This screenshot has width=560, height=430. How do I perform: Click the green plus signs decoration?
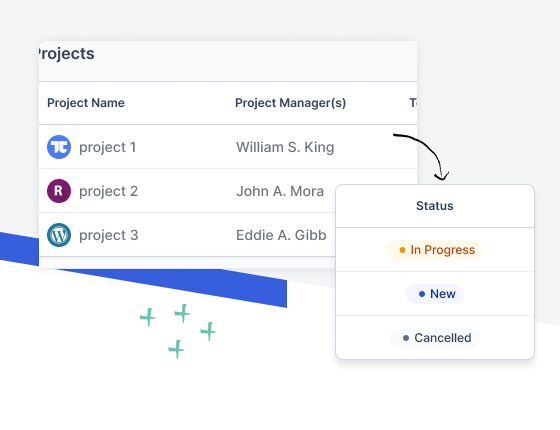point(178,331)
